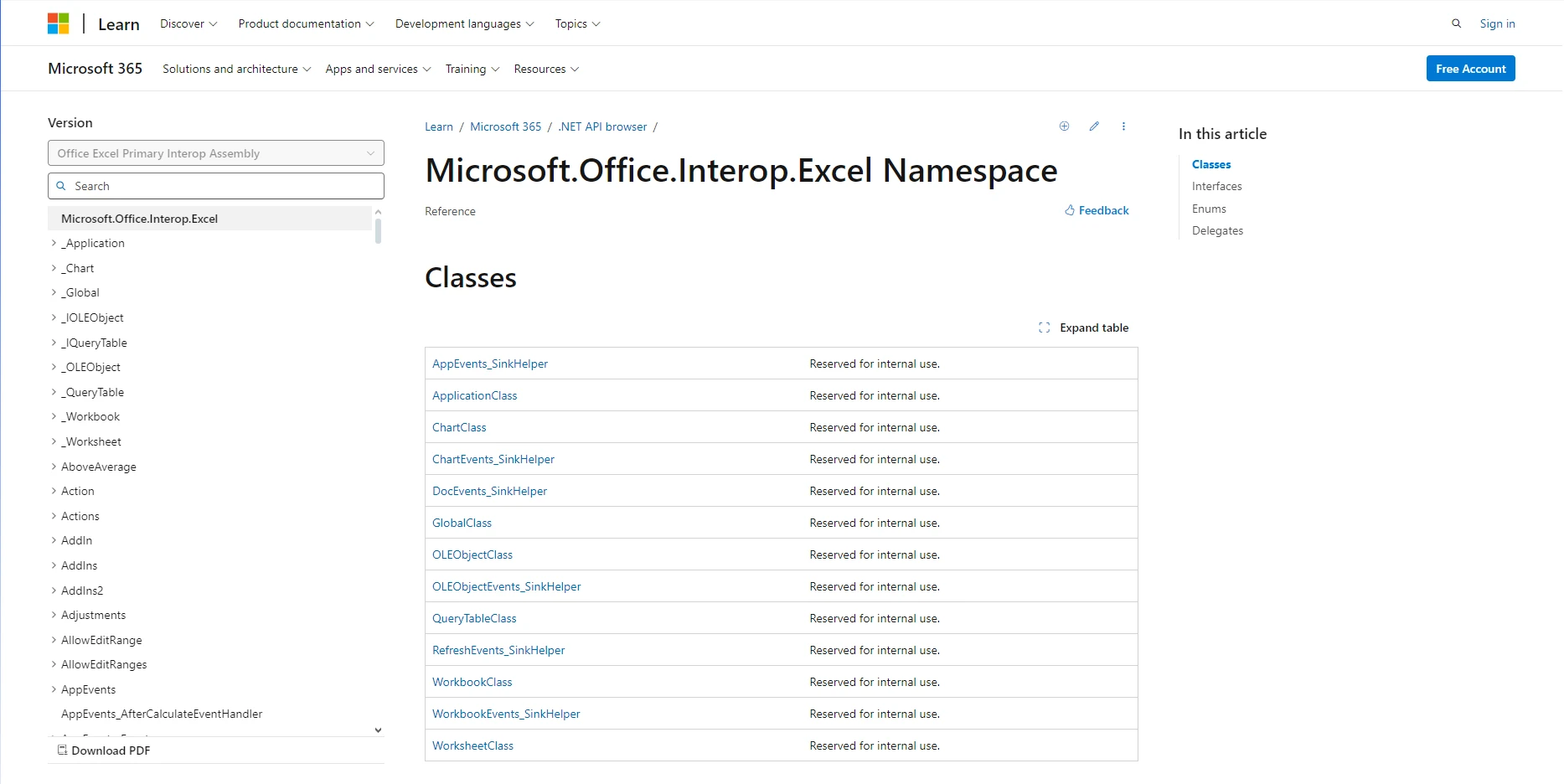Click the add to collection plus icon
1564x784 pixels.
1064,126
